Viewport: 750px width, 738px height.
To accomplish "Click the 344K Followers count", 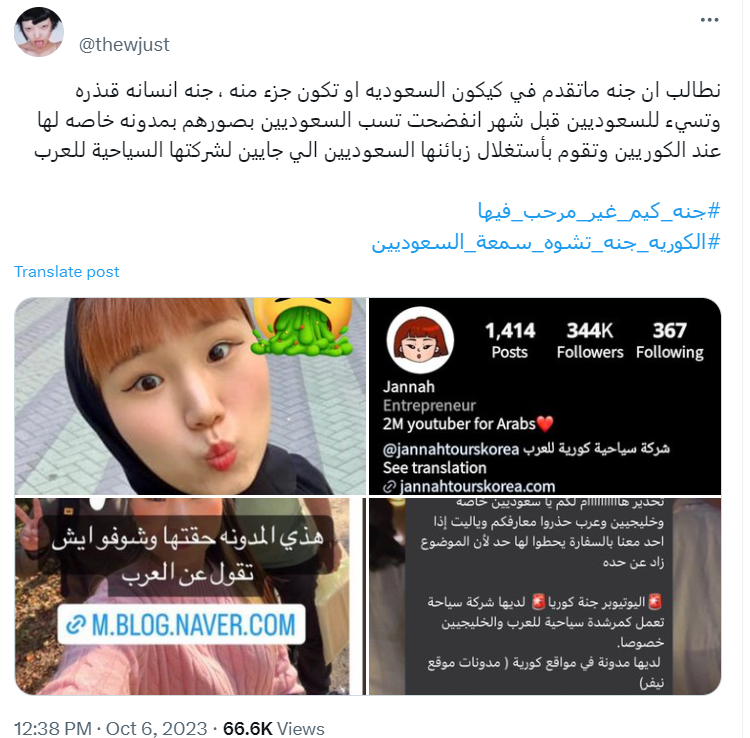I will point(590,341).
